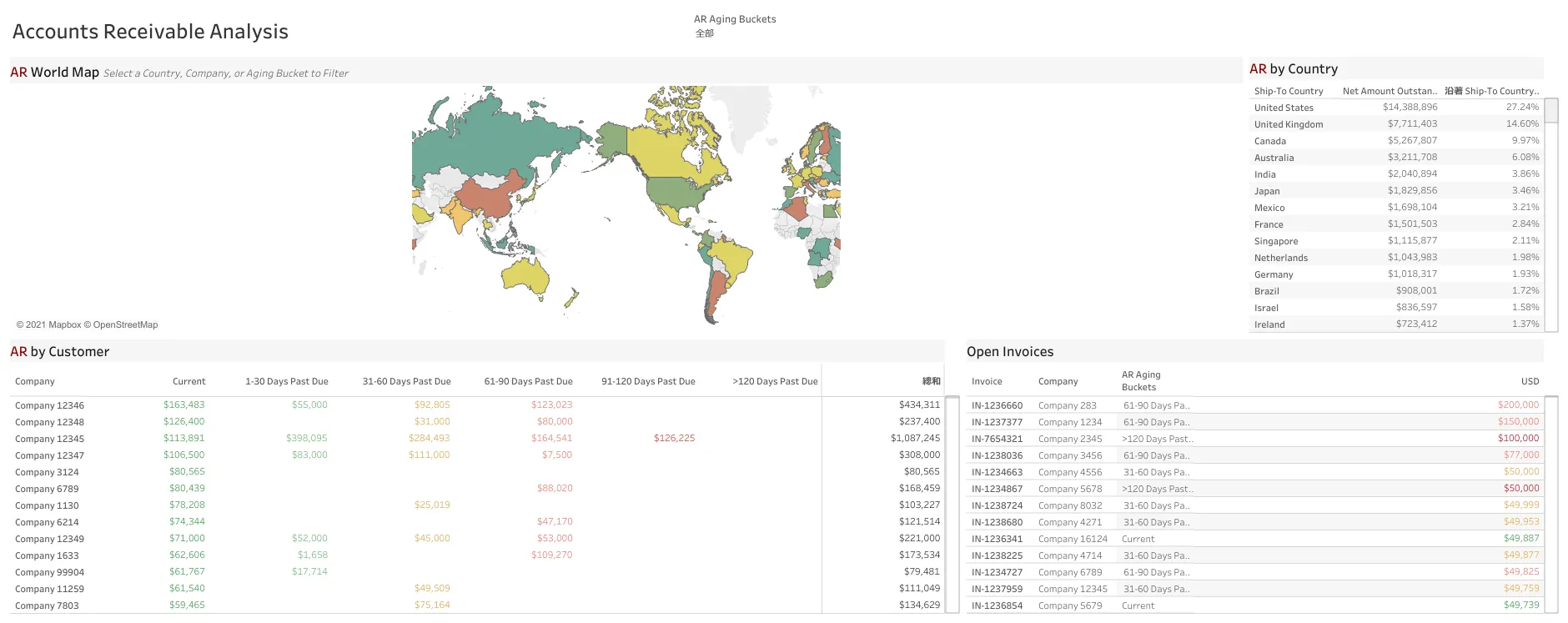The height and width of the screenshot is (623, 1568).
Task: Click the 31-60 Days Past Due column header
Action: pyautogui.click(x=406, y=381)
